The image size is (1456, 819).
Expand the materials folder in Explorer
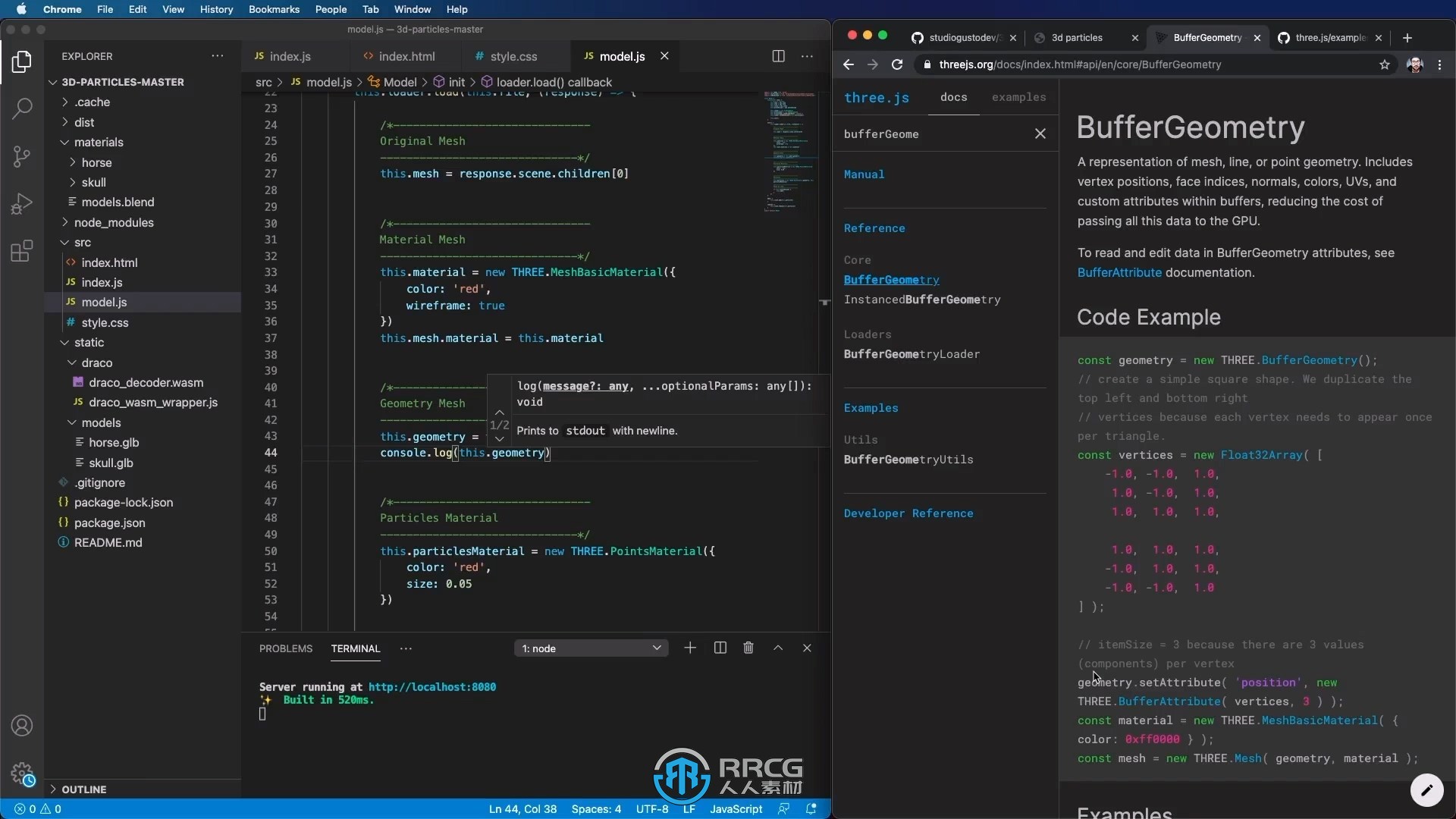pos(64,141)
